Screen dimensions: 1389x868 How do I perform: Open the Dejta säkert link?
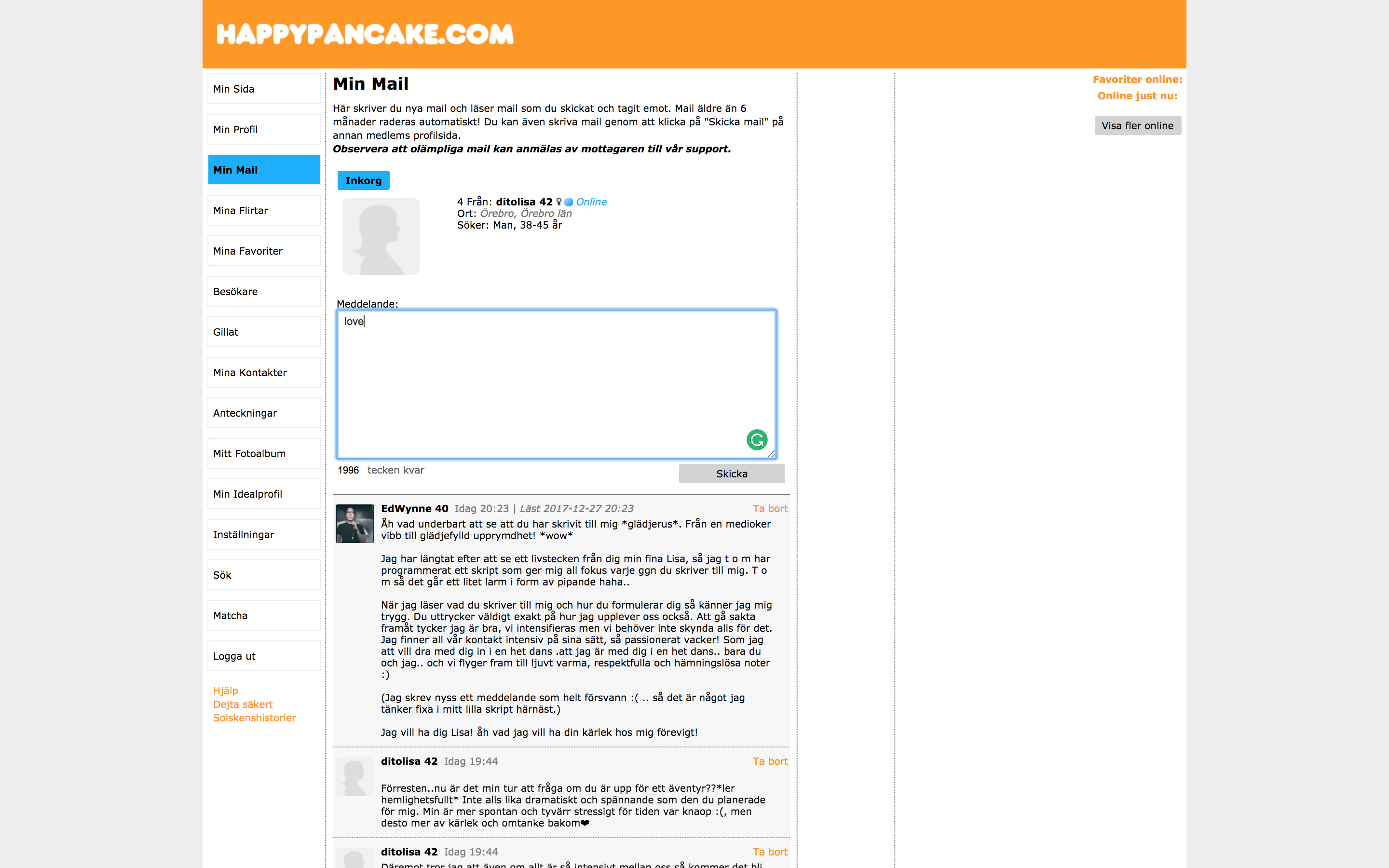(x=243, y=705)
